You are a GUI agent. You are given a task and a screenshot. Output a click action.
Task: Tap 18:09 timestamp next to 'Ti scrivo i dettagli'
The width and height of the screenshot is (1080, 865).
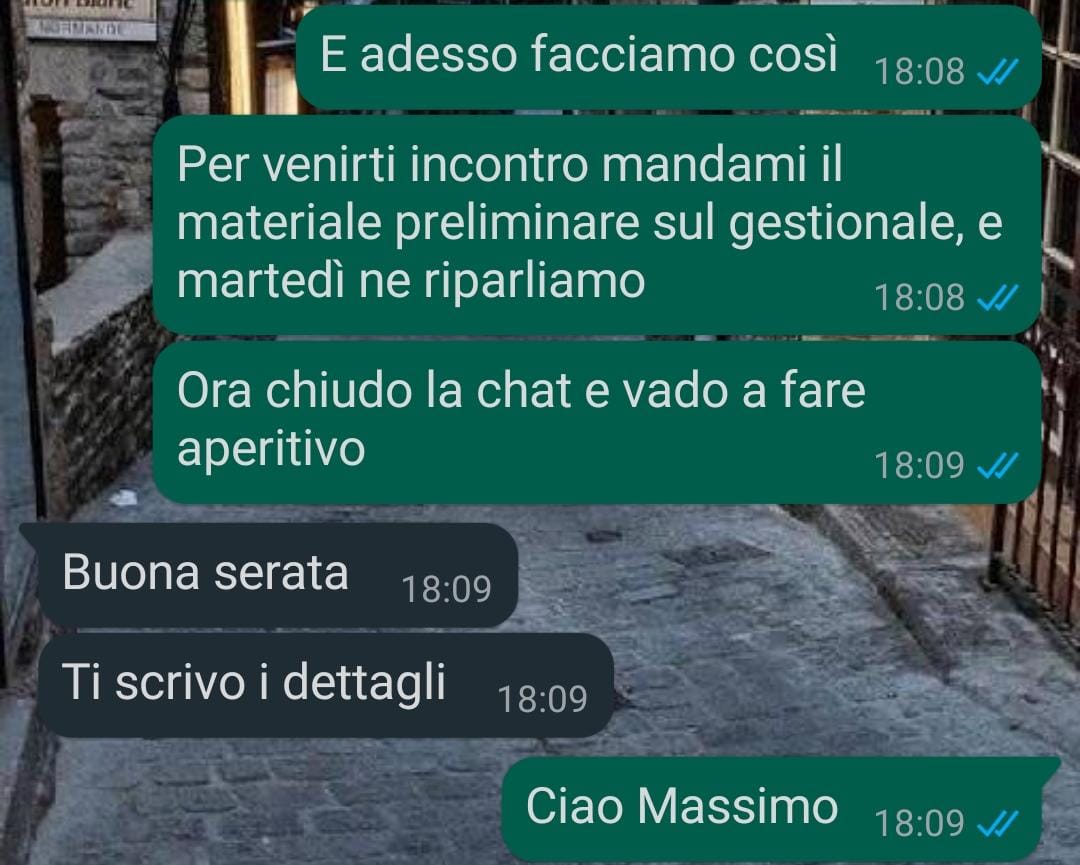[x=543, y=700]
